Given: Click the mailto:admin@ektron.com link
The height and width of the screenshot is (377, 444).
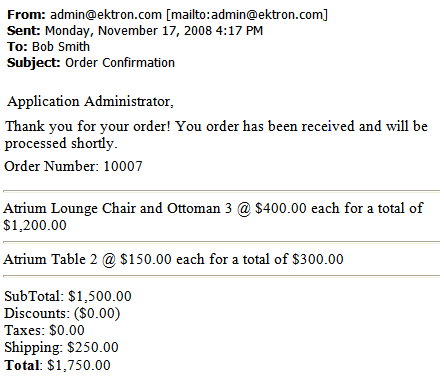Looking at the screenshot, I should pyautogui.click(x=247, y=15).
